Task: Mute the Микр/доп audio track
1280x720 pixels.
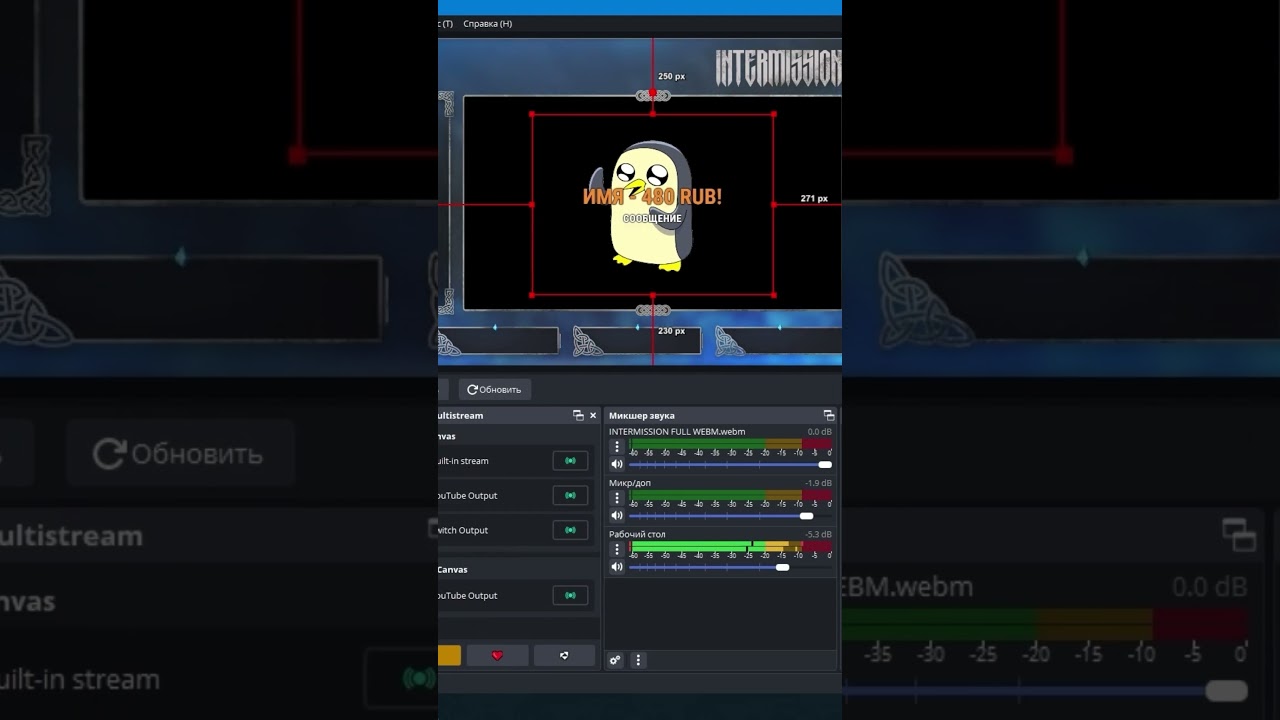Action: (x=617, y=515)
